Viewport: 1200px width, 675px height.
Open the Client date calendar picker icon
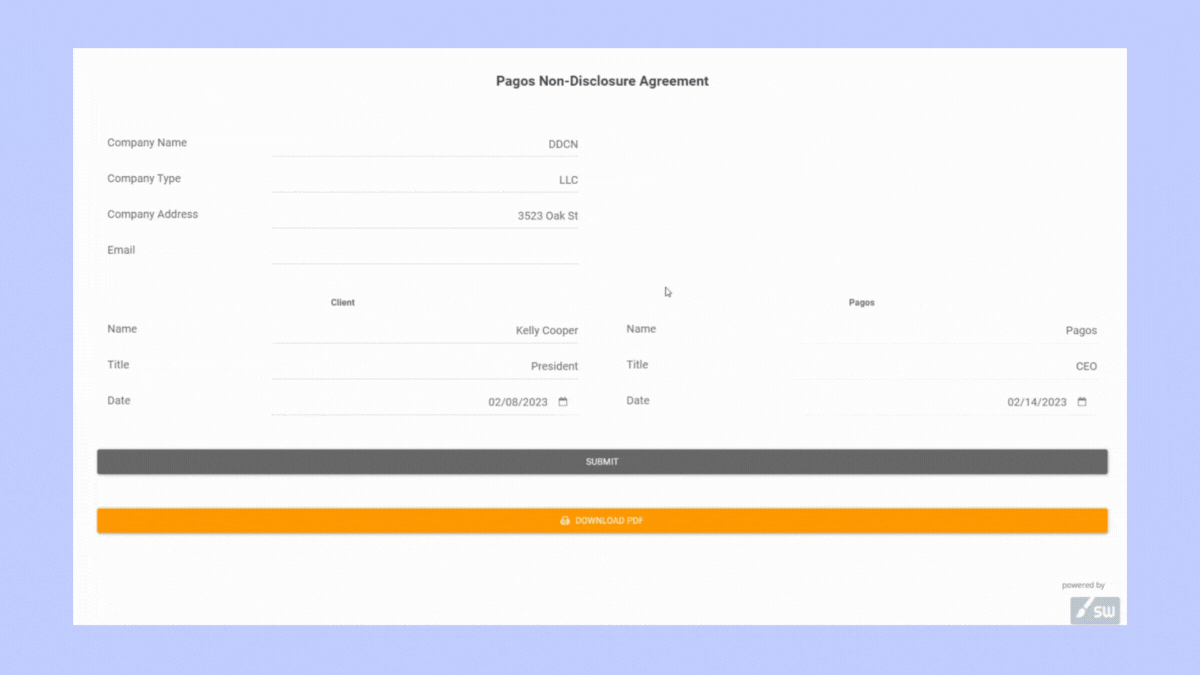point(563,402)
